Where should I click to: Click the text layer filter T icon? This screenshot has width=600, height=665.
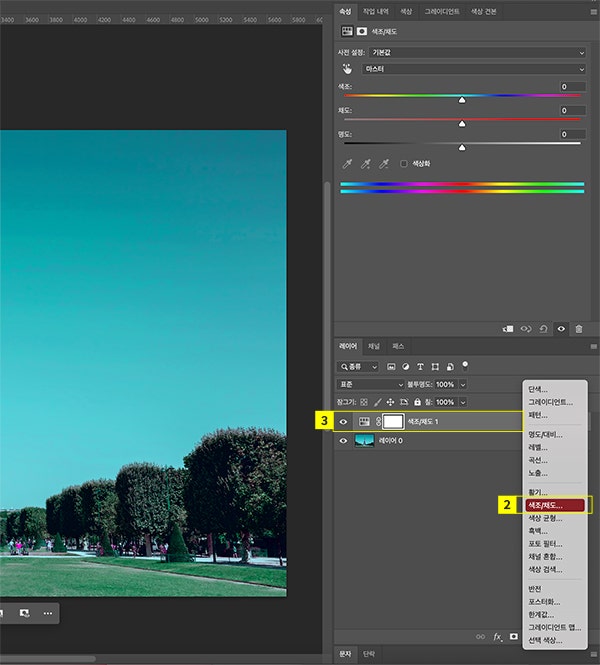click(x=420, y=366)
